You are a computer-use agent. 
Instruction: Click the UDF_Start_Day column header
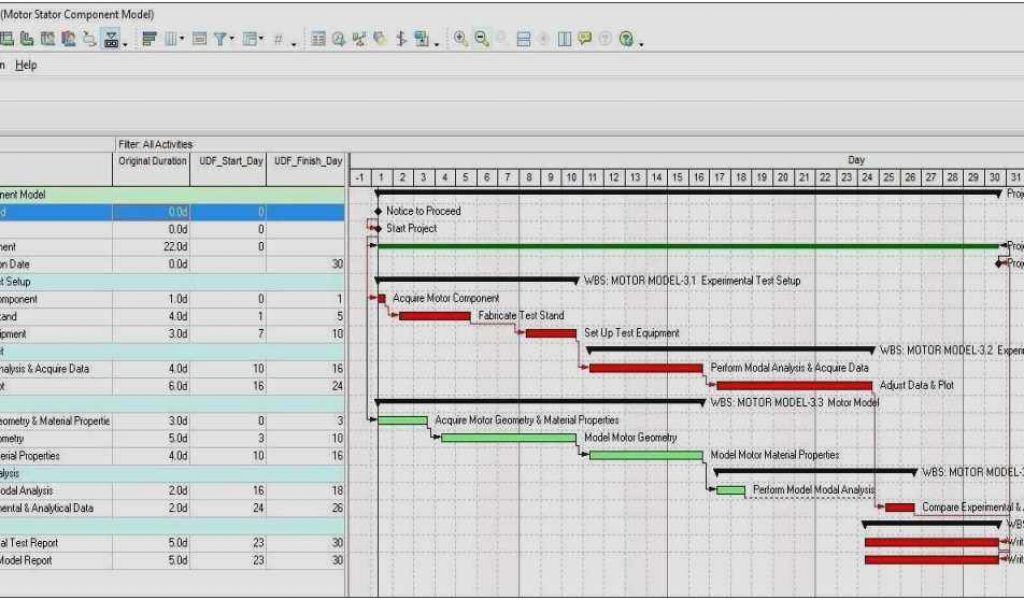tap(231, 161)
